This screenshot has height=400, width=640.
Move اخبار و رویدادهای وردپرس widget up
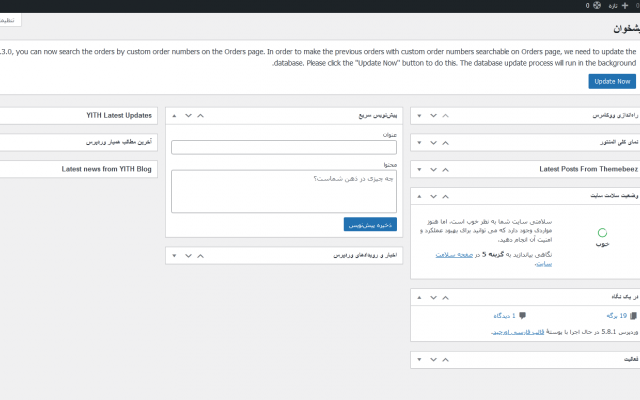click(200, 256)
